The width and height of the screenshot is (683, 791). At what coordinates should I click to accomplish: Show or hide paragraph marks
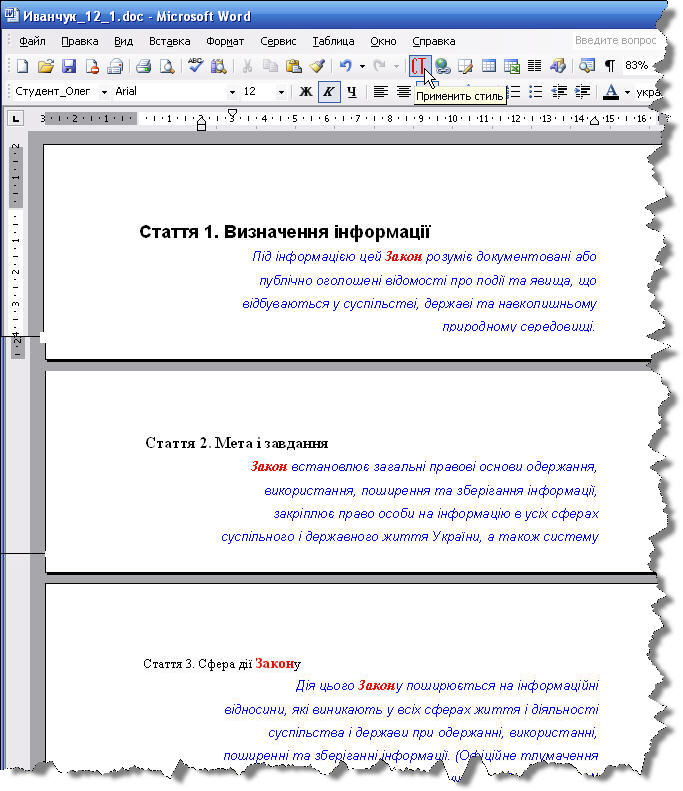[610, 66]
